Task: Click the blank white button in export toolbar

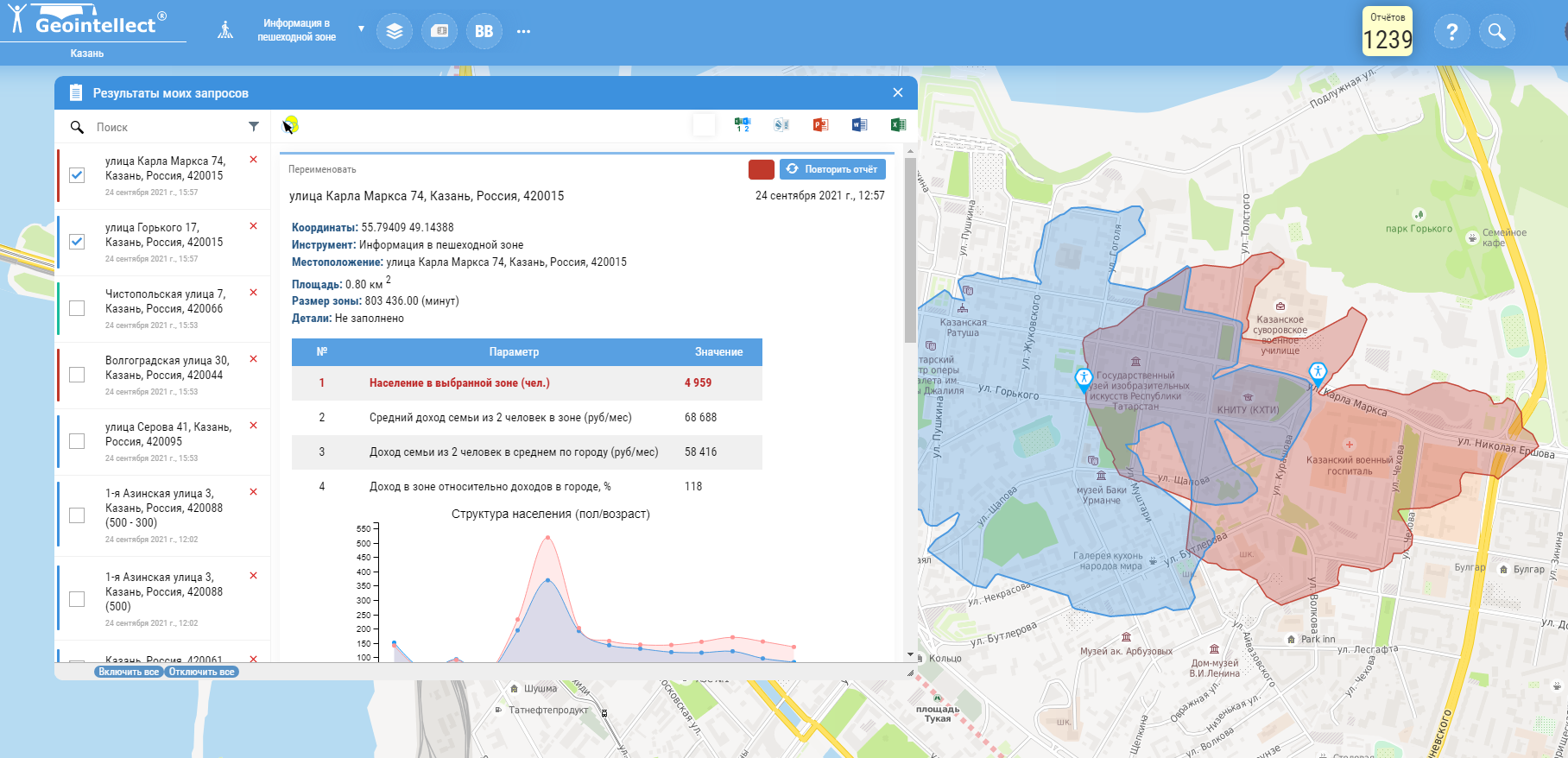Action: click(x=704, y=125)
